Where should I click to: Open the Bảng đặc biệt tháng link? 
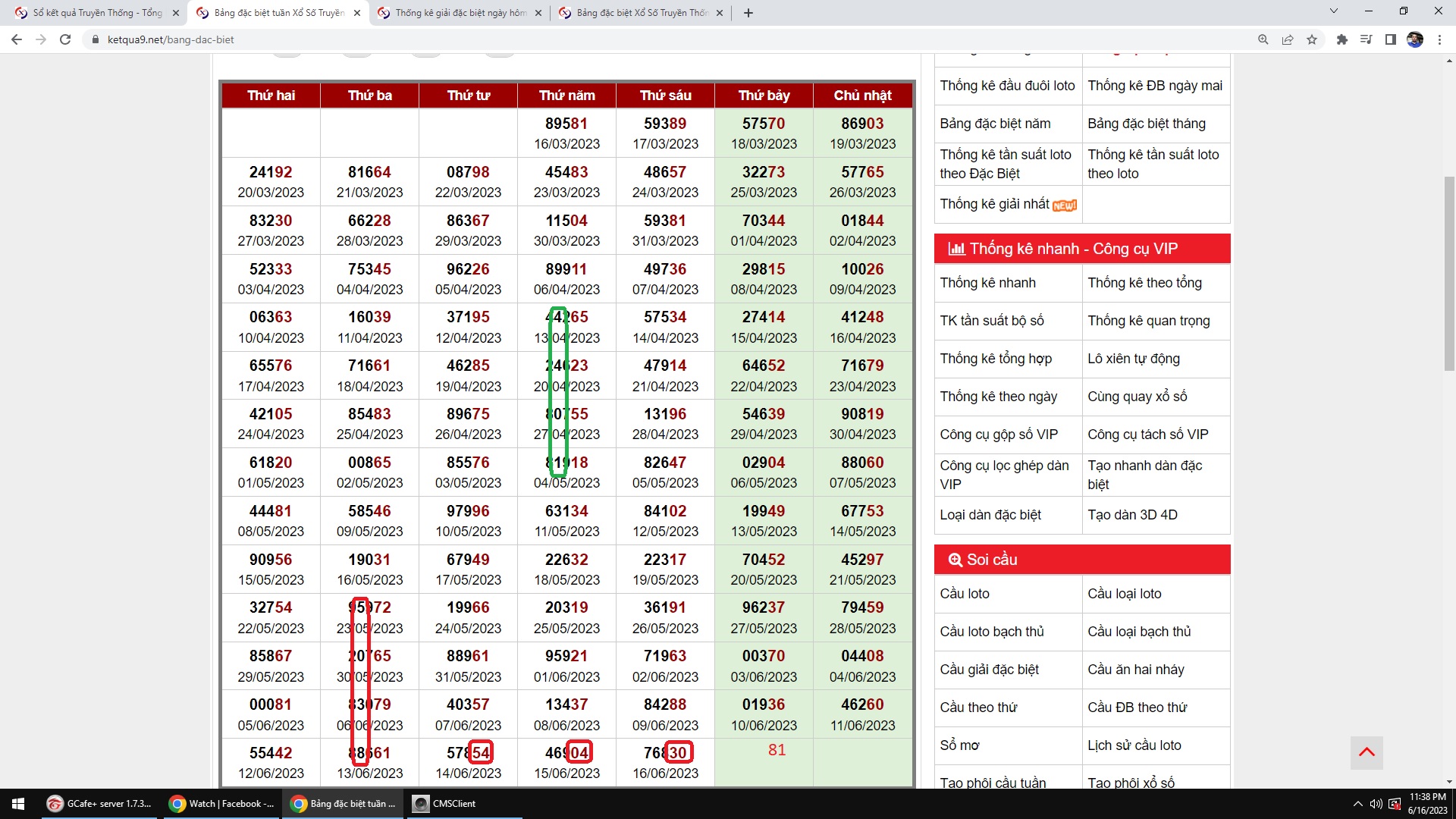[x=1146, y=124]
